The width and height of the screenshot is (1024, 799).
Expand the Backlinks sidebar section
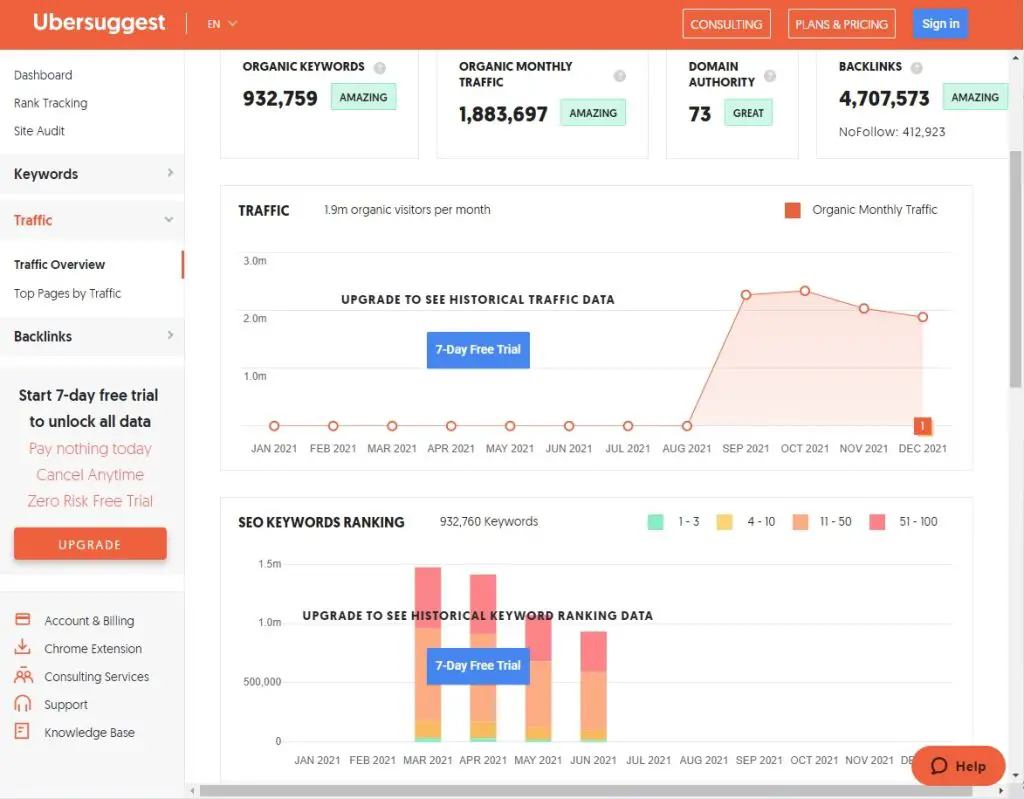pyautogui.click(x=92, y=336)
